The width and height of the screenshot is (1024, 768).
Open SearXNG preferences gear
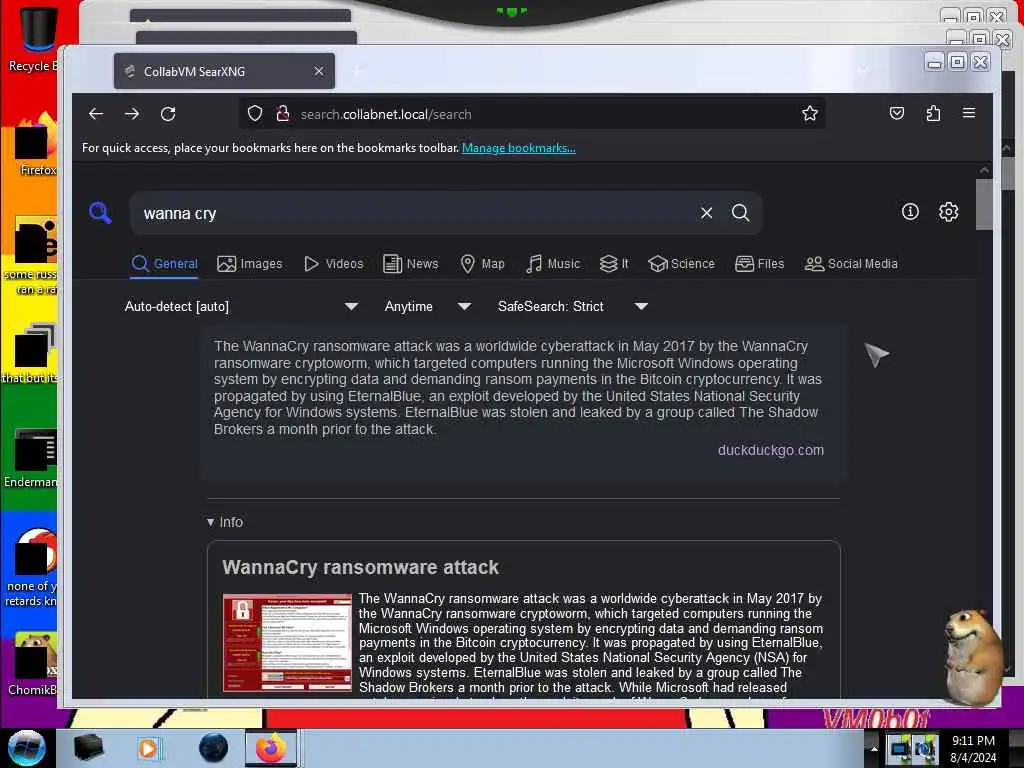(948, 212)
